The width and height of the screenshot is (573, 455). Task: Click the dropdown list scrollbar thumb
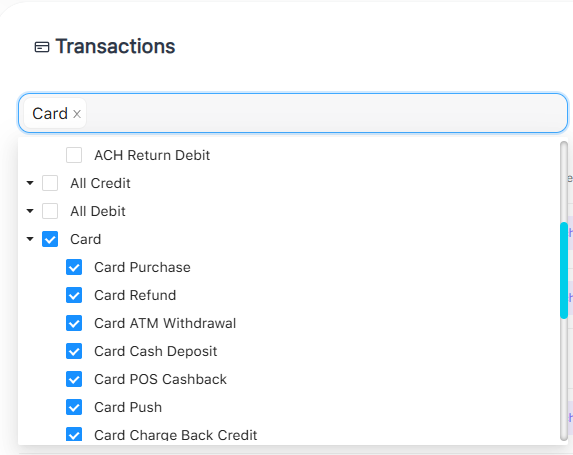[x=563, y=270]
